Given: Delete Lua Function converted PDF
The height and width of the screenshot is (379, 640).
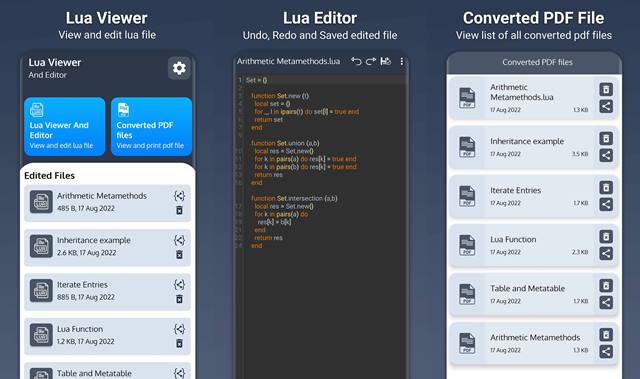Looking at the screenshot, I should point(606,237).
